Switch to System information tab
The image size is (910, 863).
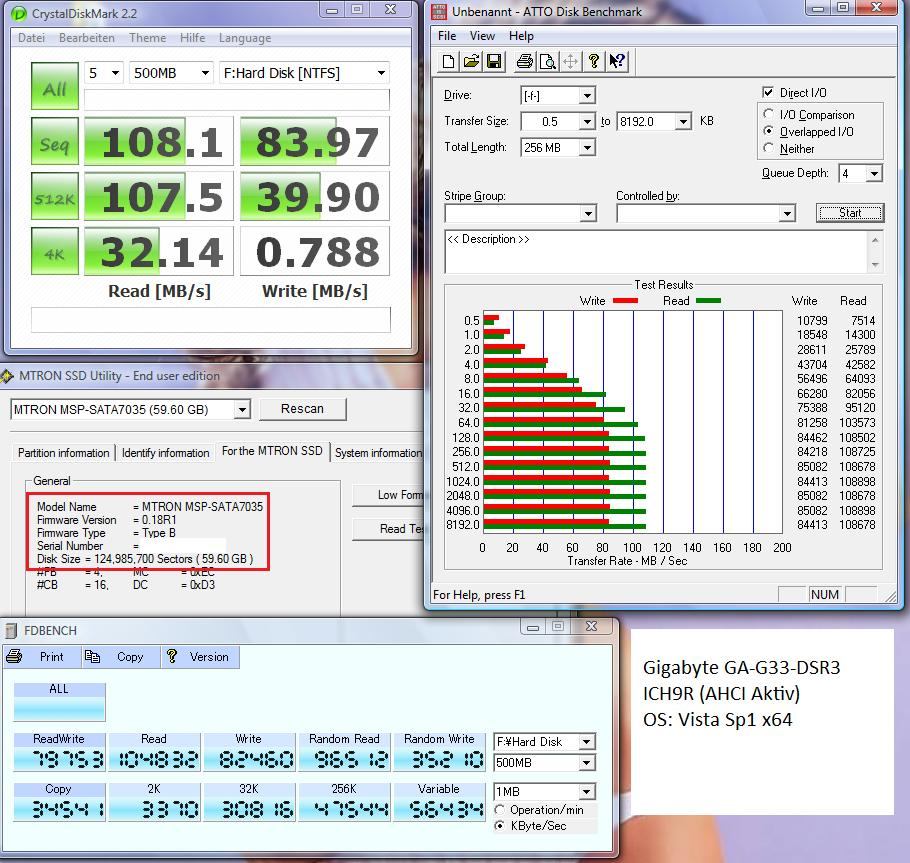click(378, 453)
